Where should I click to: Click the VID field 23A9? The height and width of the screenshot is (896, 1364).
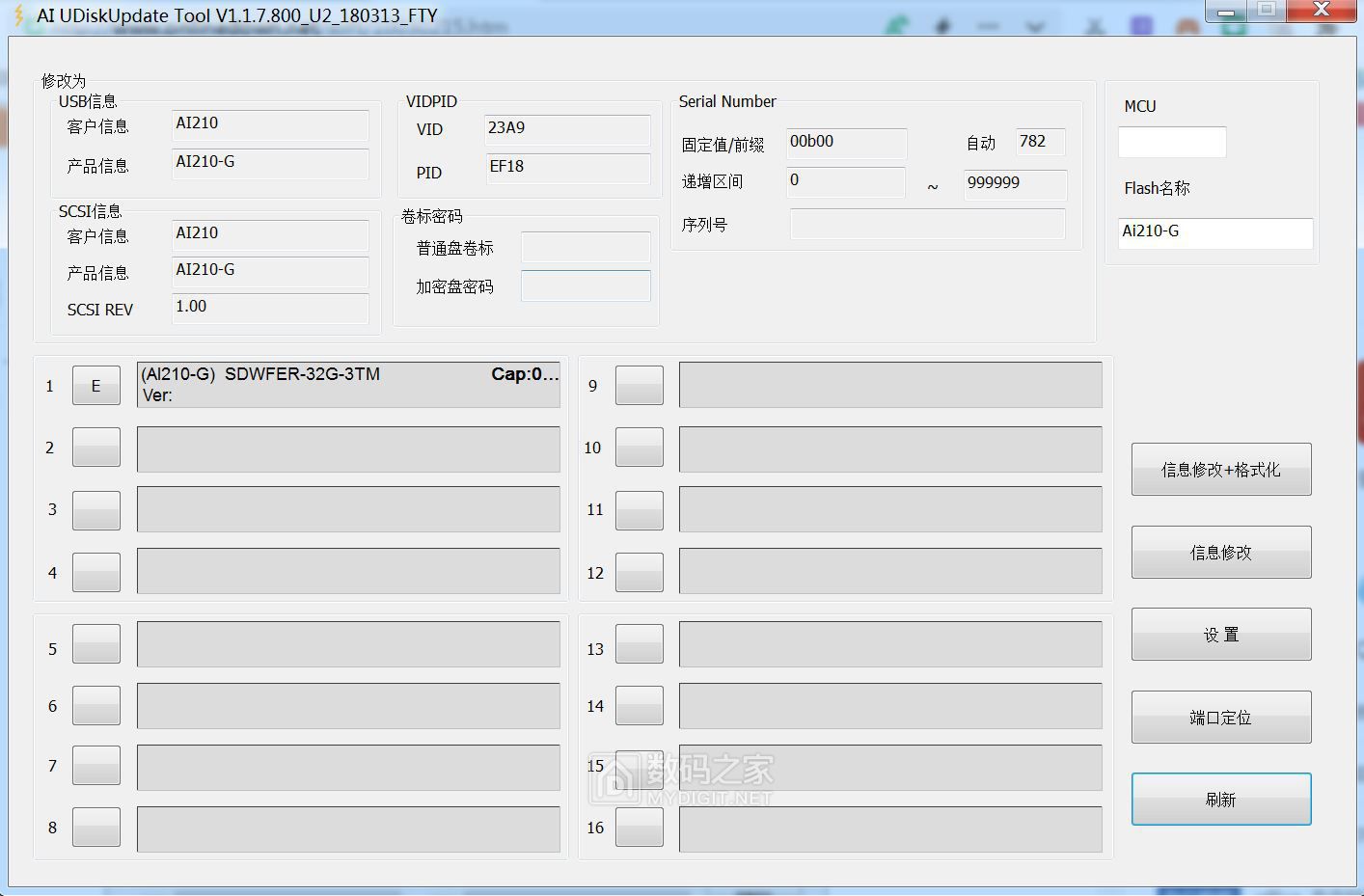click(x=567, y=130)
